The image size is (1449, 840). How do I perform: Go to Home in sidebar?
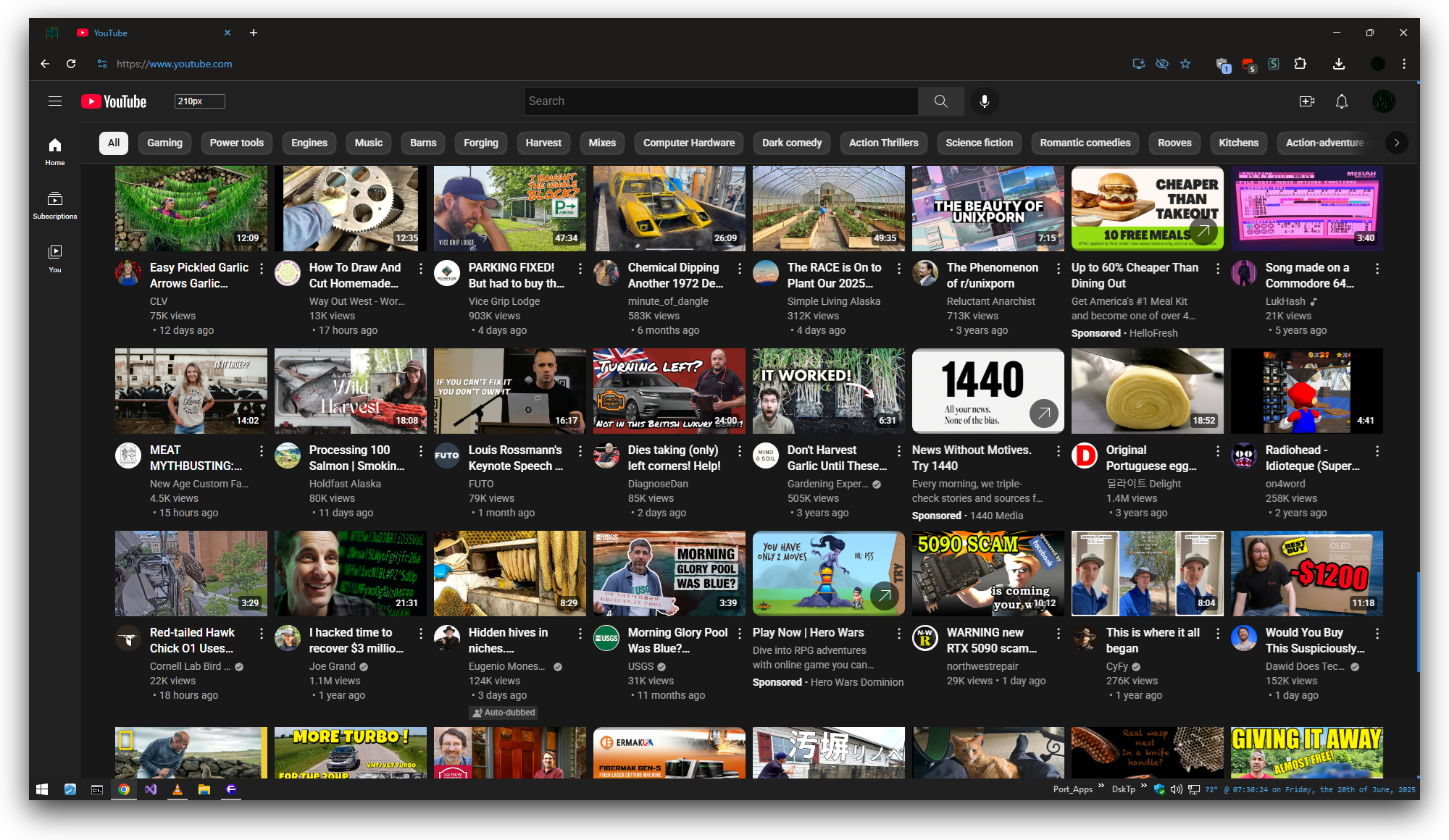pyautogui.click(x=55, y=151)
